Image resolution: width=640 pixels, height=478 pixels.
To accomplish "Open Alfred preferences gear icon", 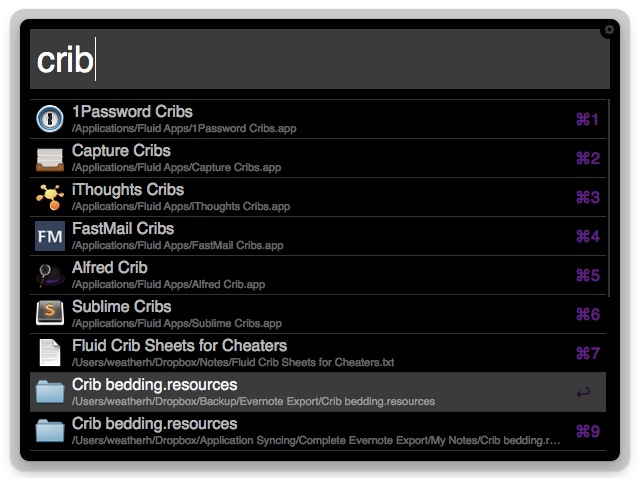I will tap(609, 30).
